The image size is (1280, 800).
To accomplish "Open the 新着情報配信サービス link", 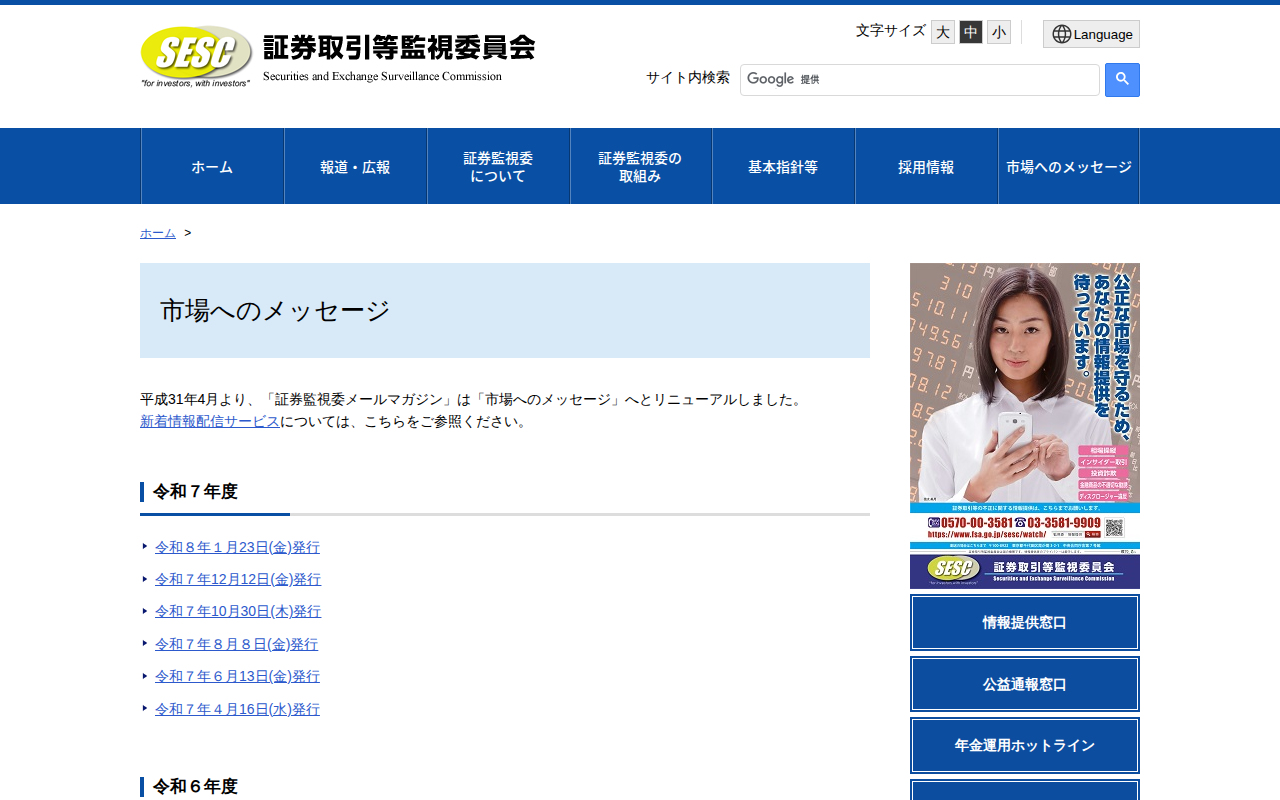I will 209,421.
